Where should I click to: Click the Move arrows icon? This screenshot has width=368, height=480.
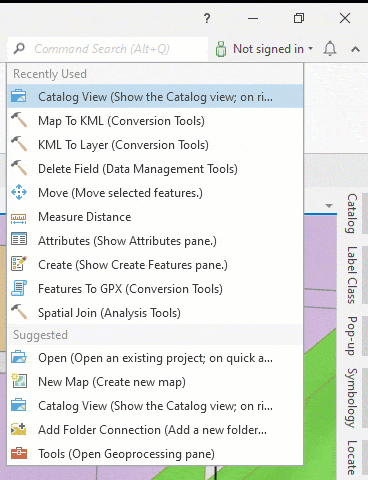pos(19,192)
